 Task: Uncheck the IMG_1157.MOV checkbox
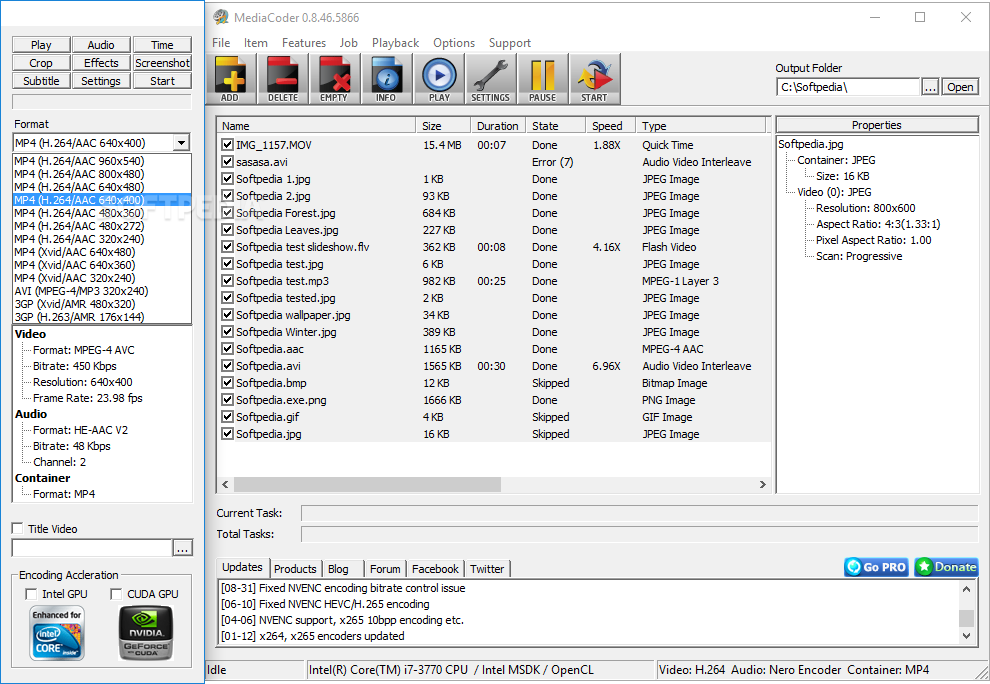pyautogui.click(x=227, y=145)
